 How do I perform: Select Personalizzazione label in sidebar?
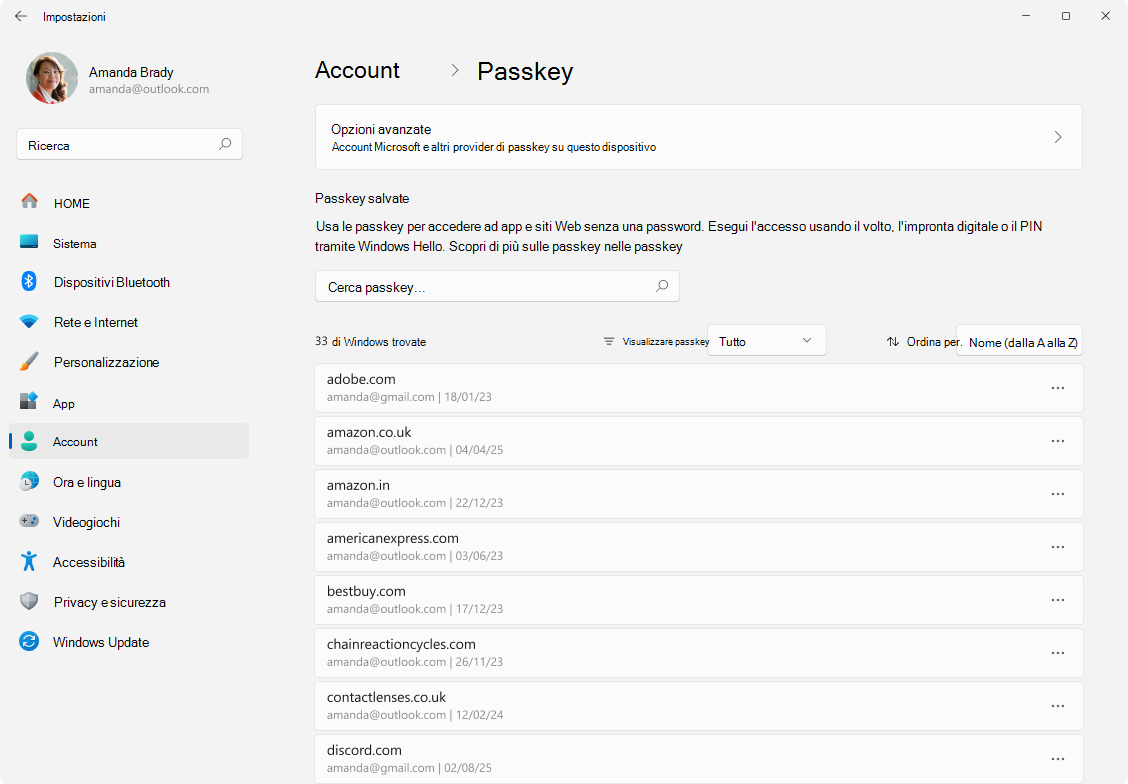[x=106, y=363]
